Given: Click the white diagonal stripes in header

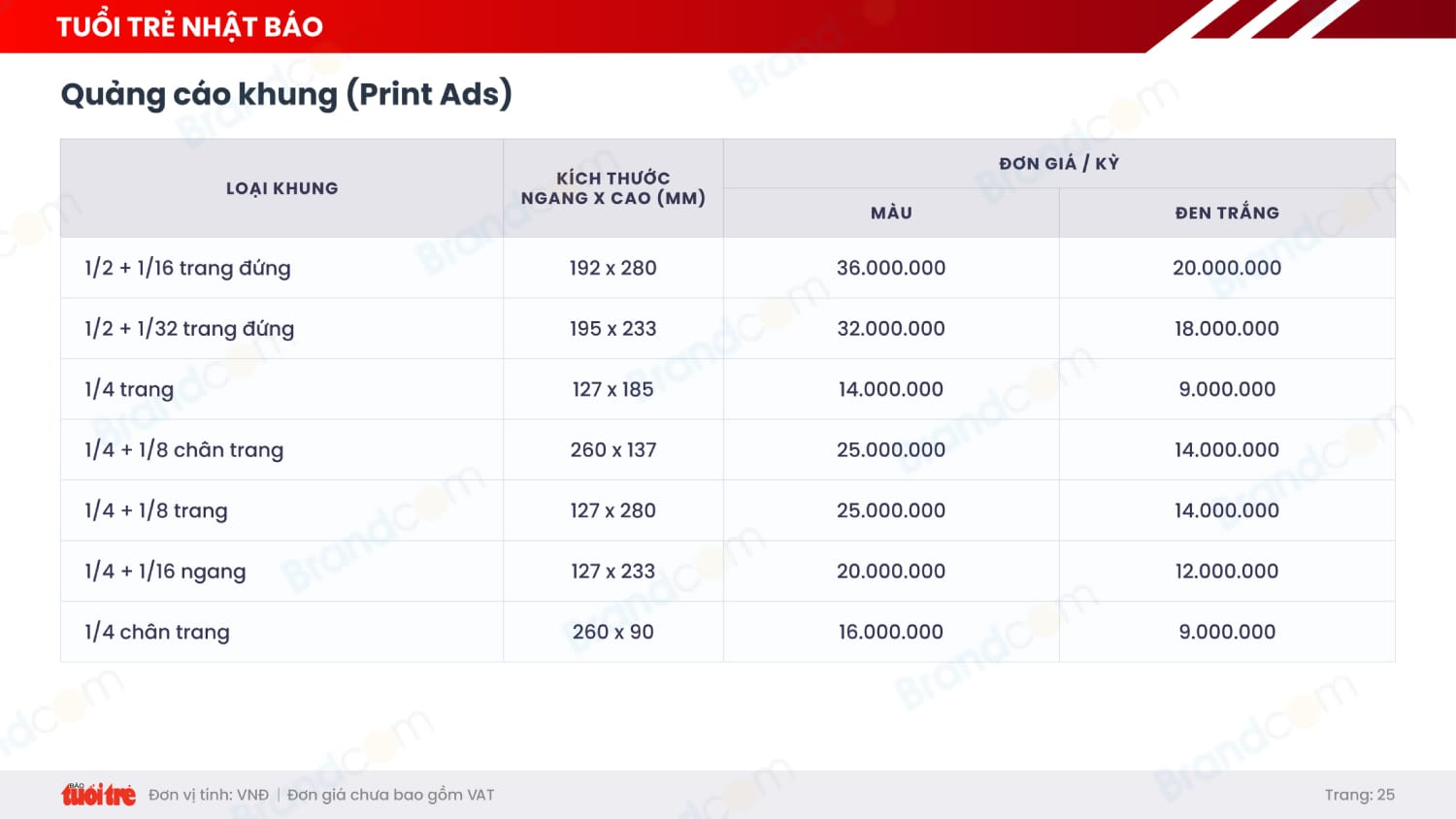Looking at the screenshot, I should 1272,19.
